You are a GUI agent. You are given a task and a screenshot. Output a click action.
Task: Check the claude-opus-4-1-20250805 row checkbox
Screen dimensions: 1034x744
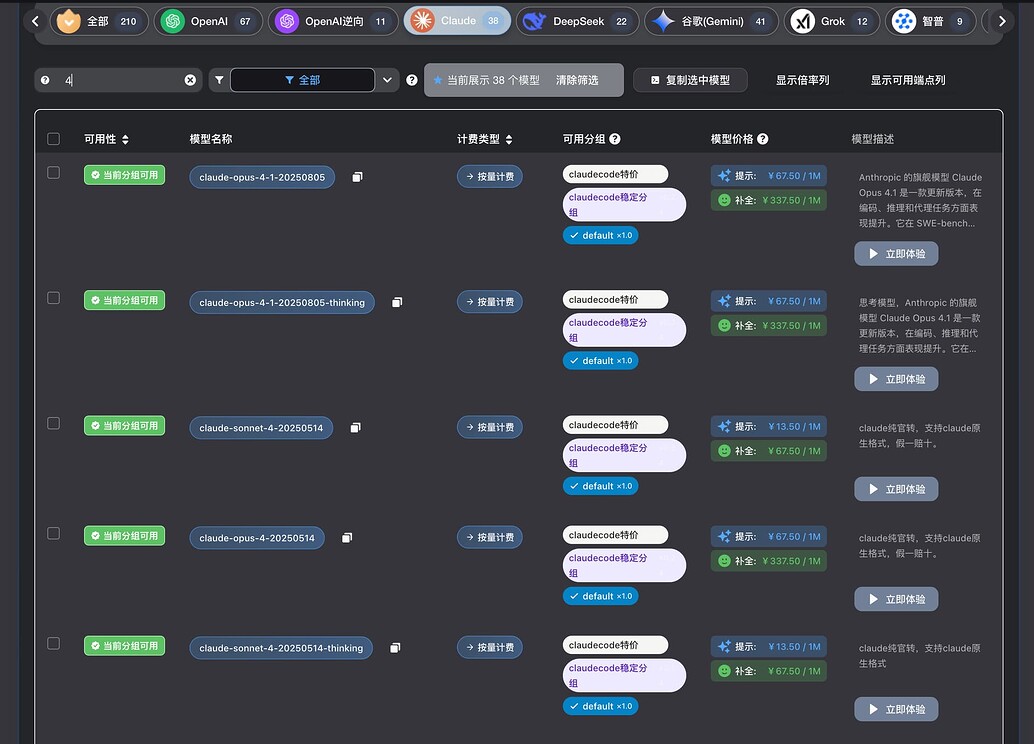[53, 172]
